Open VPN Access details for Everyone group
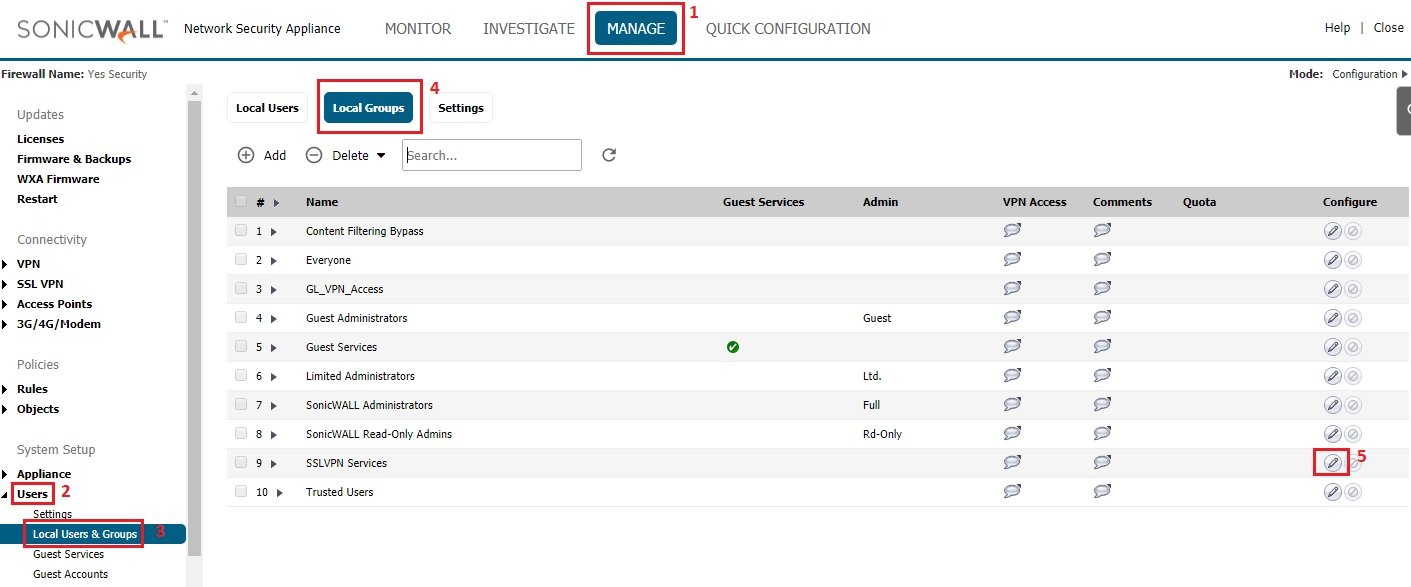 click(x=1012, y=259)
